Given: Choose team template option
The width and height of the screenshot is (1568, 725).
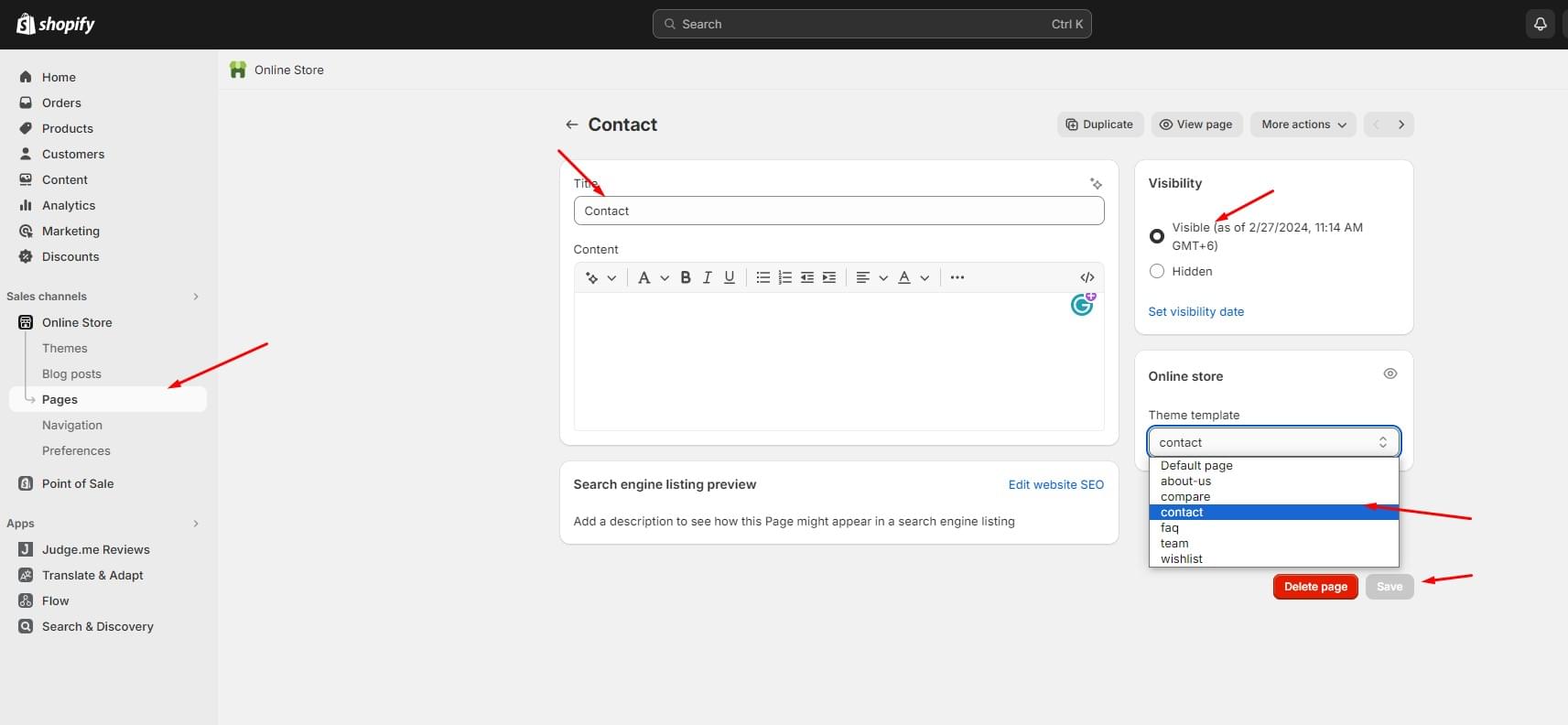Looking at the screenshot, I should [1273, 544].
